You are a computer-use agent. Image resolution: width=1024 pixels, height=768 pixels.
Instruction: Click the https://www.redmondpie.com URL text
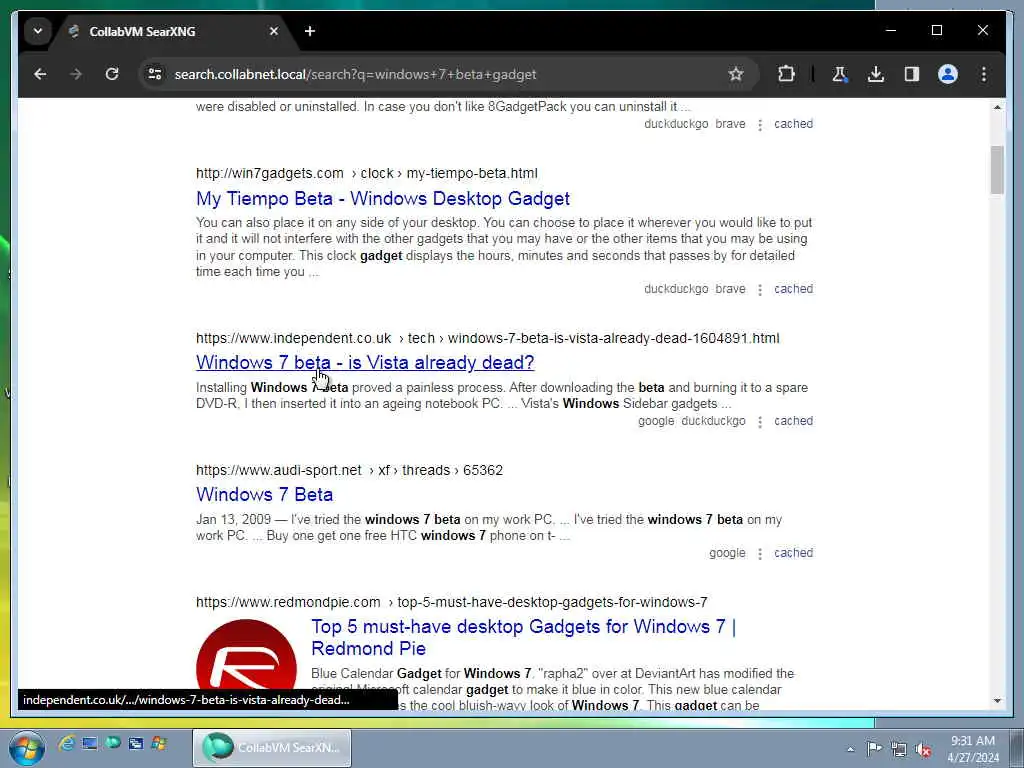coord(288,602)
